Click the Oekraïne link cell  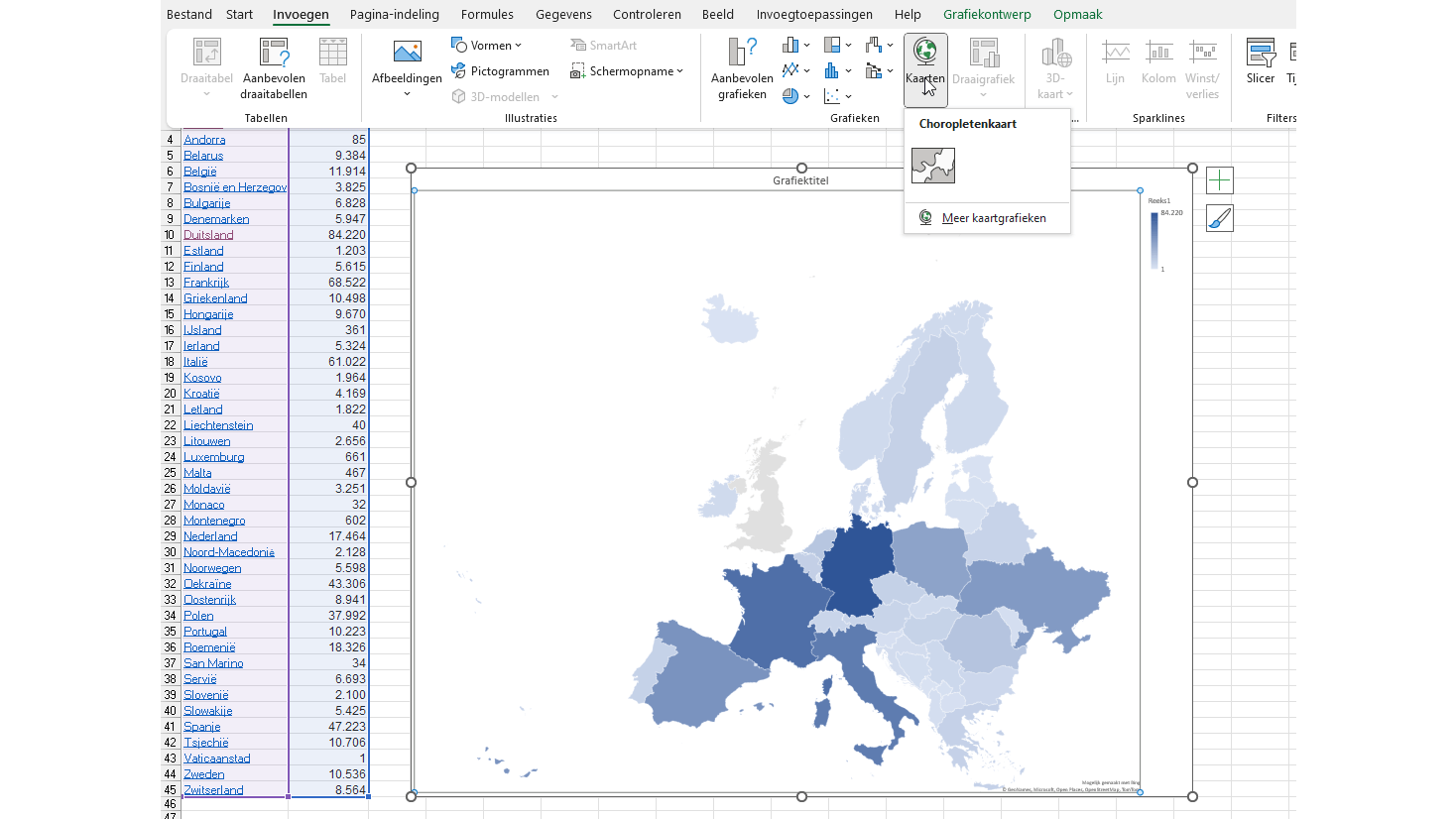pos(207,584)
